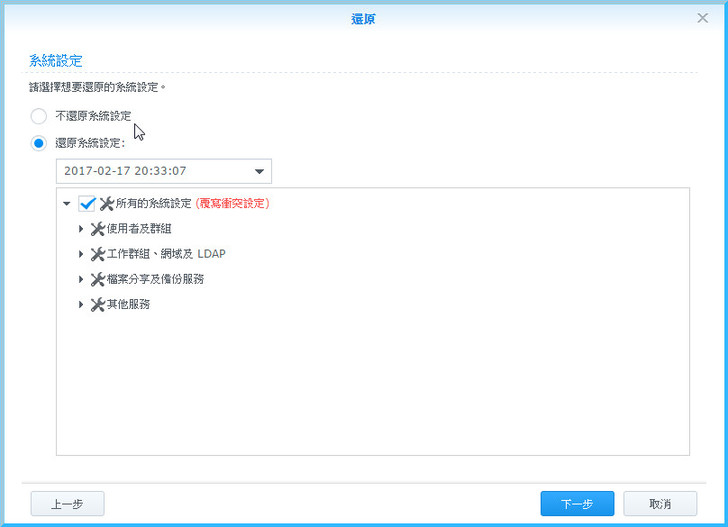Click the wrench icon beside 其他服務
Image resolution: width=728 pixels, height=527 pixels.
click(98, 305)
